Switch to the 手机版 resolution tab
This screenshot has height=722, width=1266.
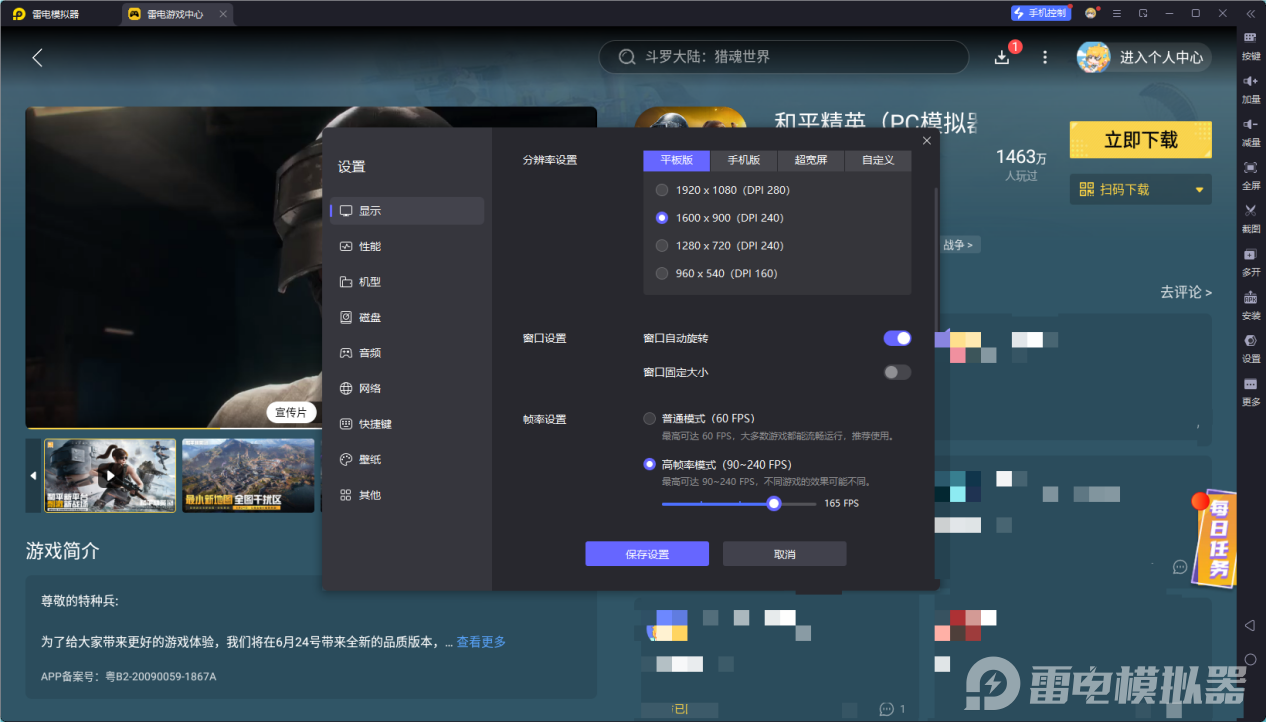[x=744, y=160]
